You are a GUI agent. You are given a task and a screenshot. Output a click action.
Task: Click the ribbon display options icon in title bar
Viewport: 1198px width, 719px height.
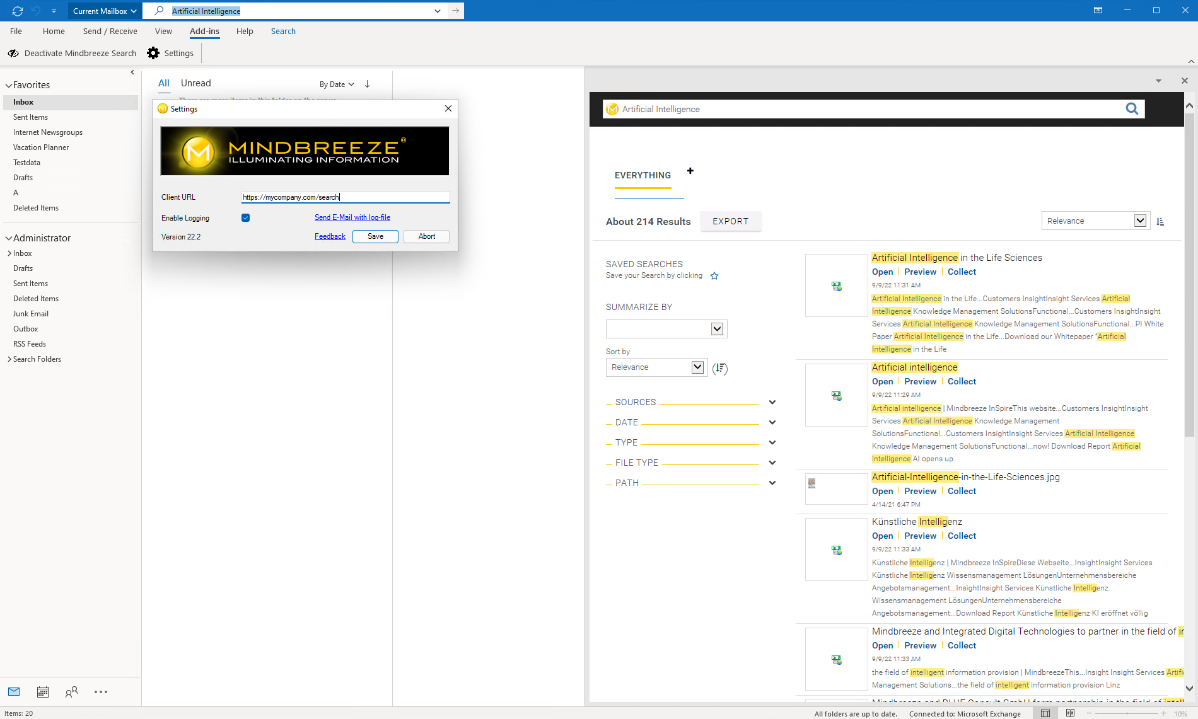coord(1098,11)
